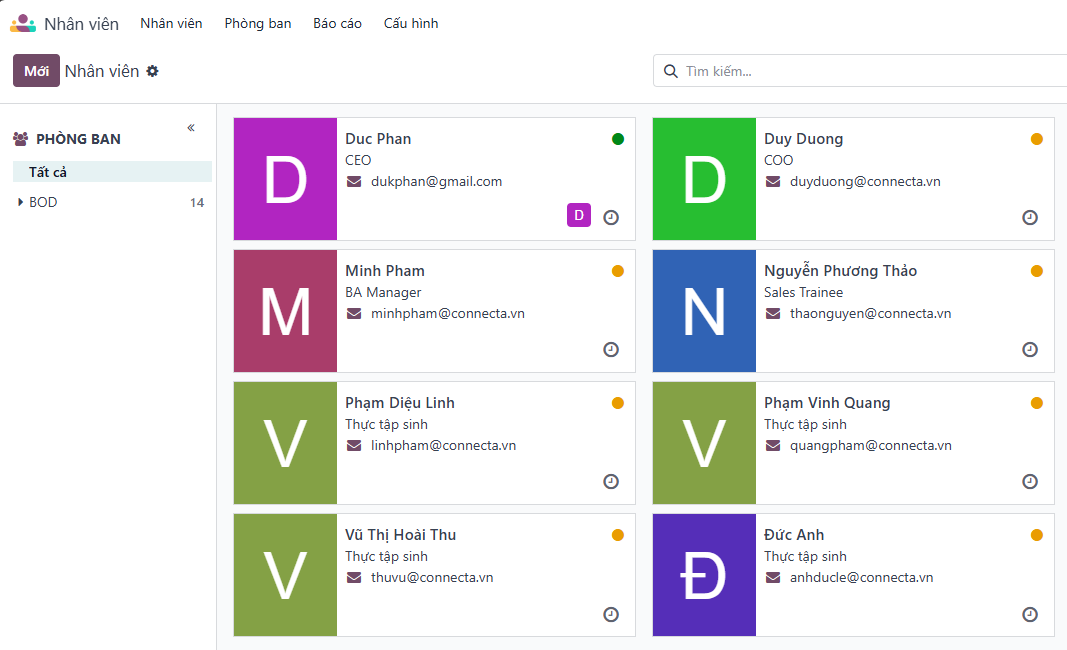Click Vũ Thị Hoài Thu's orange presence status dot
1067x650 pixels.
coord(618,535)
